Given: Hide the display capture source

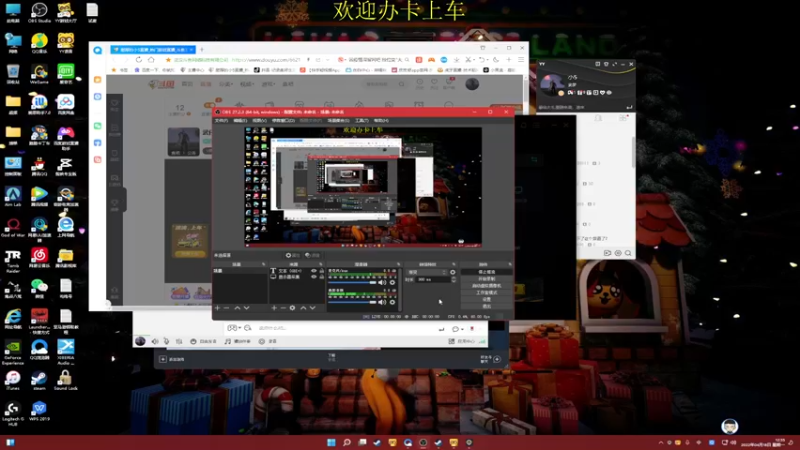Looking at the screenshot, I should [x=314, y=277].
